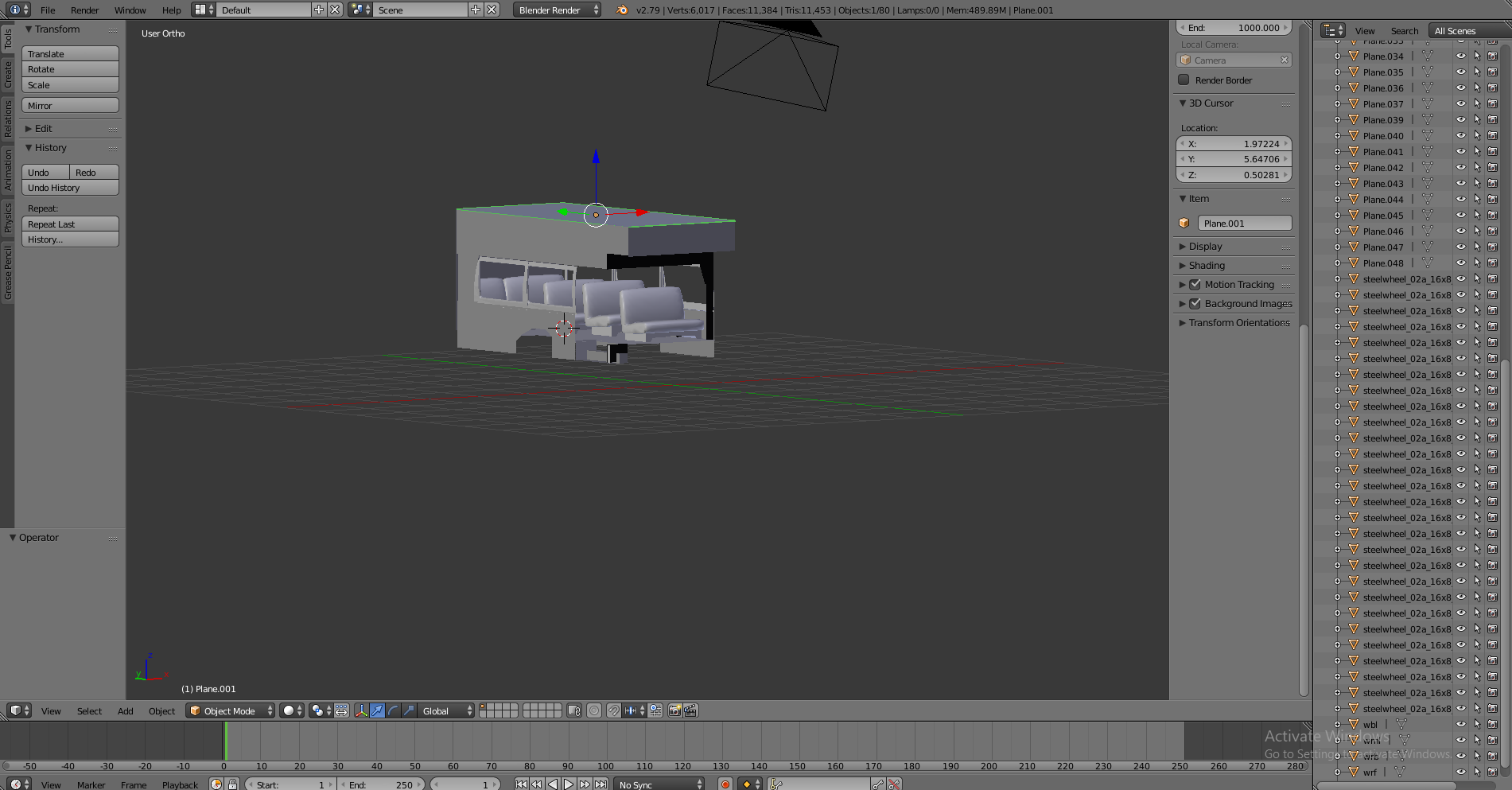This screenshot has height=790, width=1512.
Task: Enable the scale manipulator
Action: pyautogui.click(x=409, y=710)
